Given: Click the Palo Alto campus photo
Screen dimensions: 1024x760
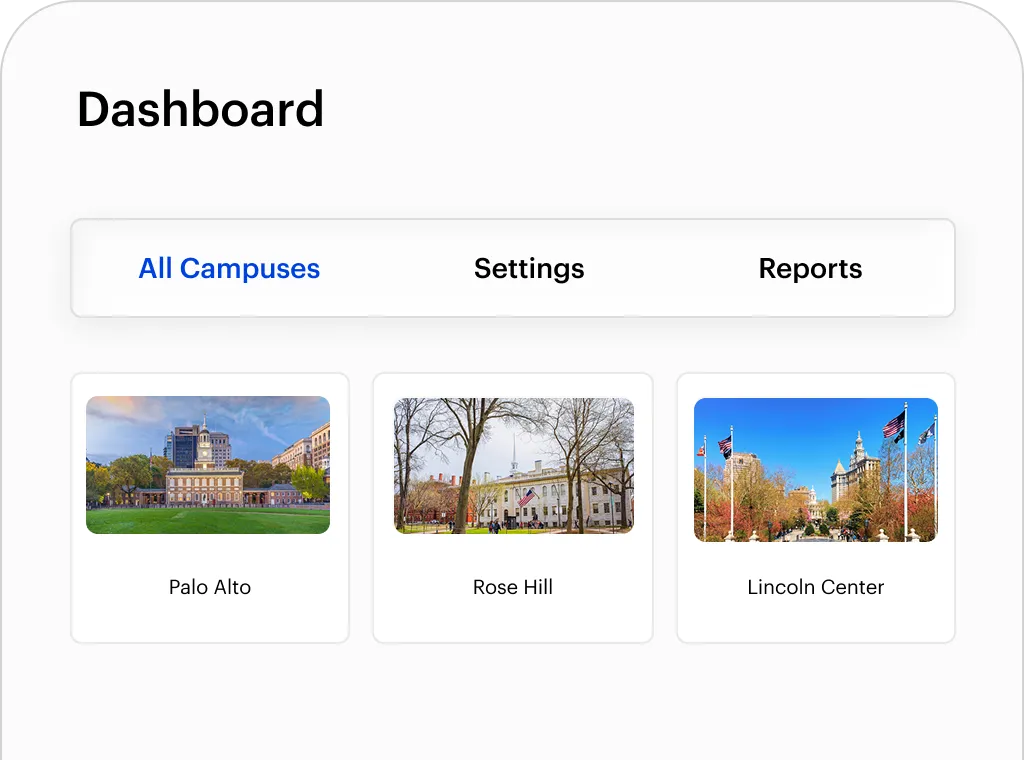Looking at the screenshot, I should click(208, 465).
